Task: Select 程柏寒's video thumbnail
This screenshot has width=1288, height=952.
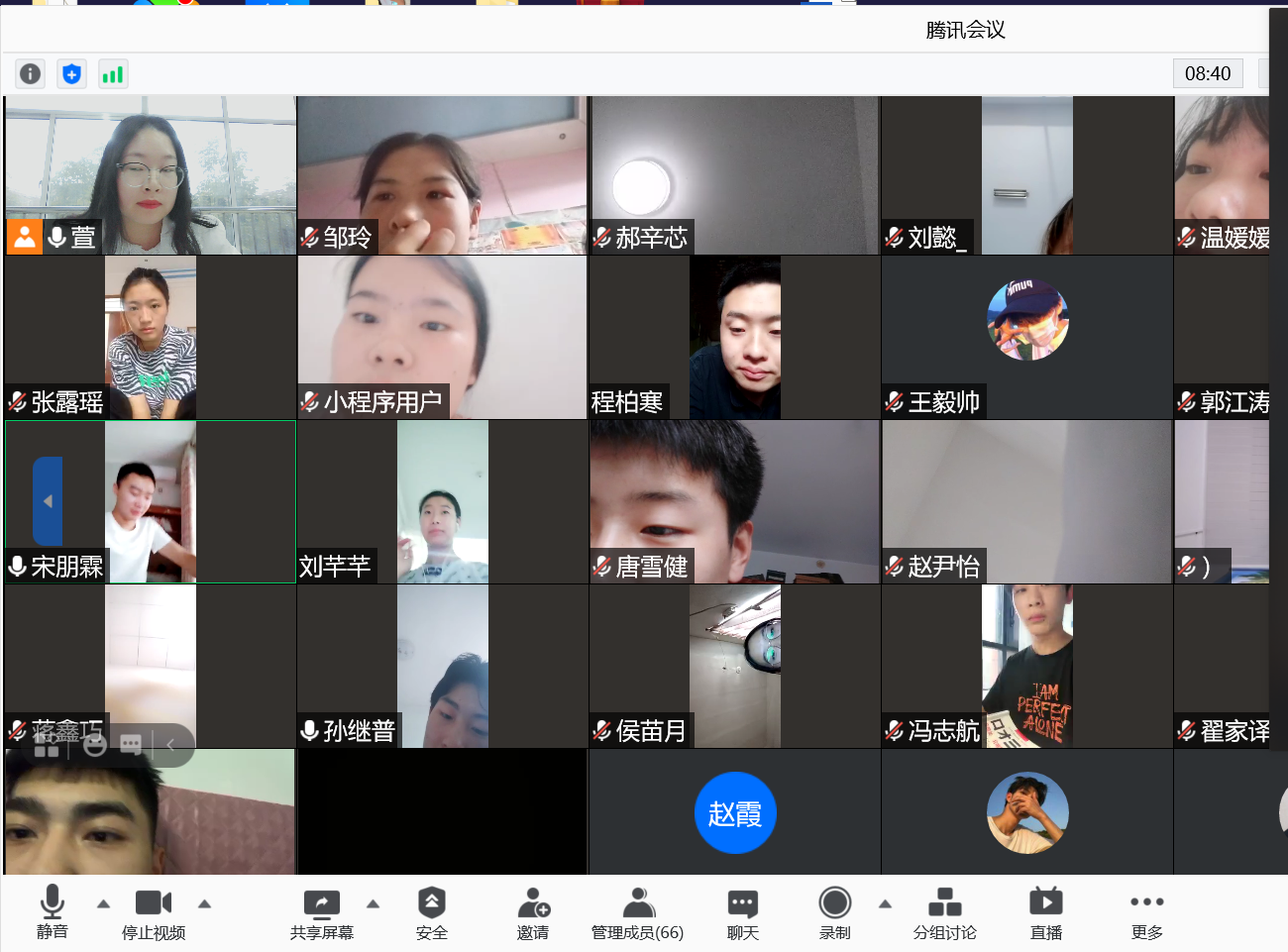Action: pos(734,337)
